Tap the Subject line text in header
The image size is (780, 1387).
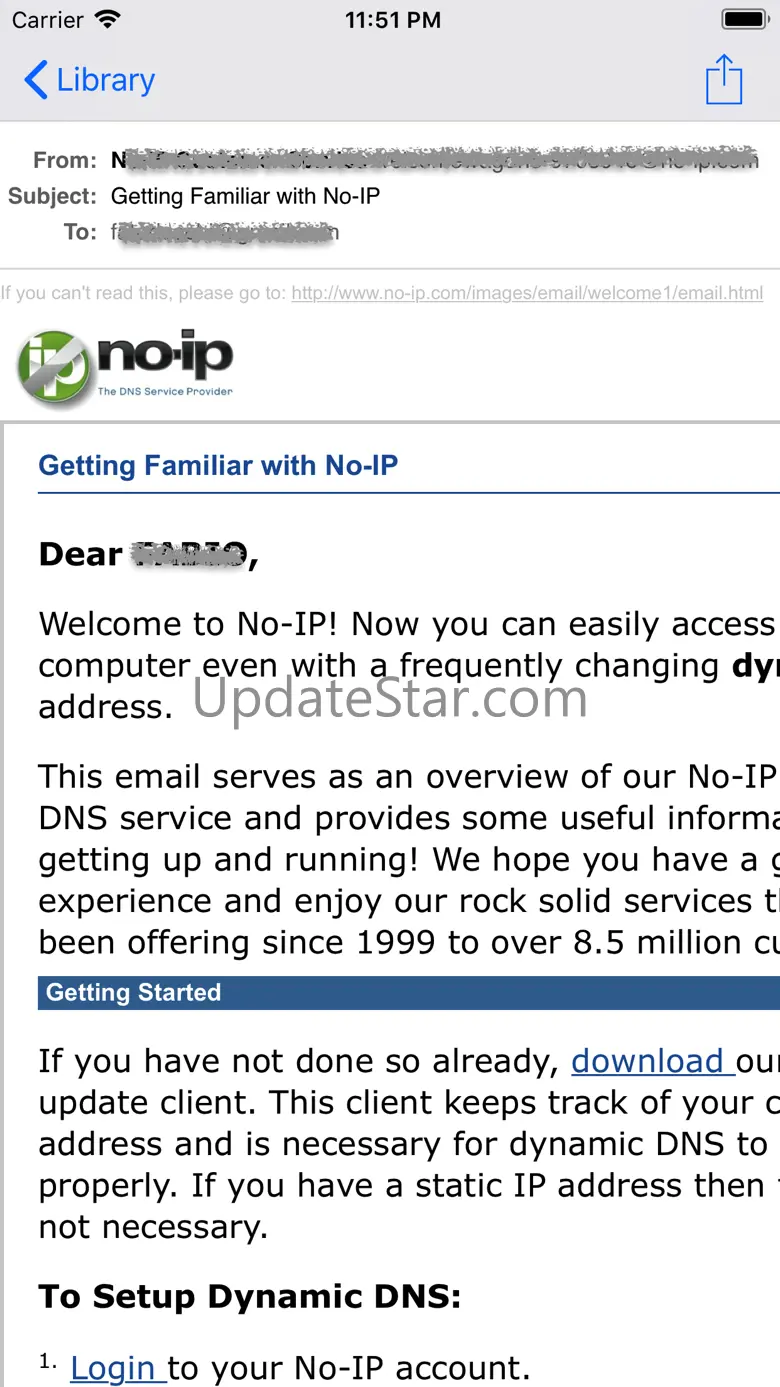(245, 196)
